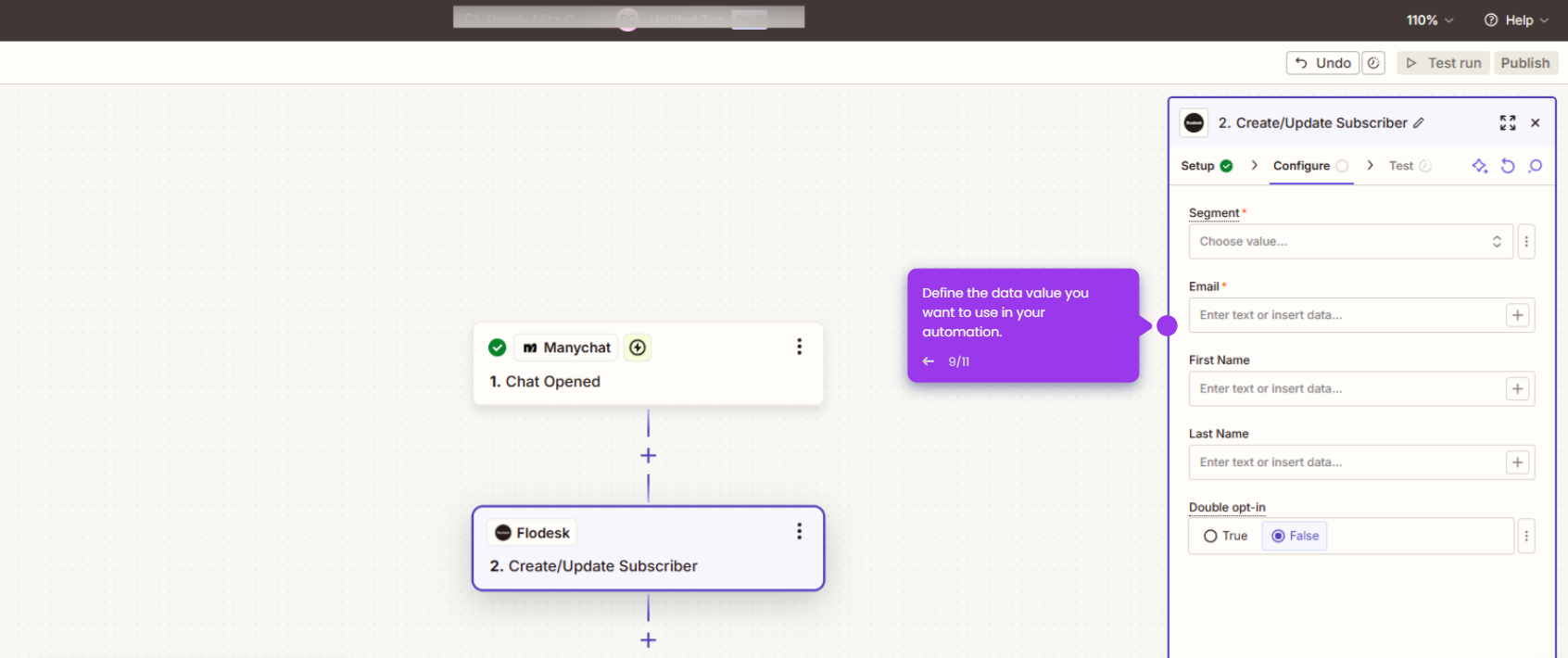Open the Segment Choose value dropdown
Image resolution: width=1568 pixels, height=658 pixels.
[1350, 242]
